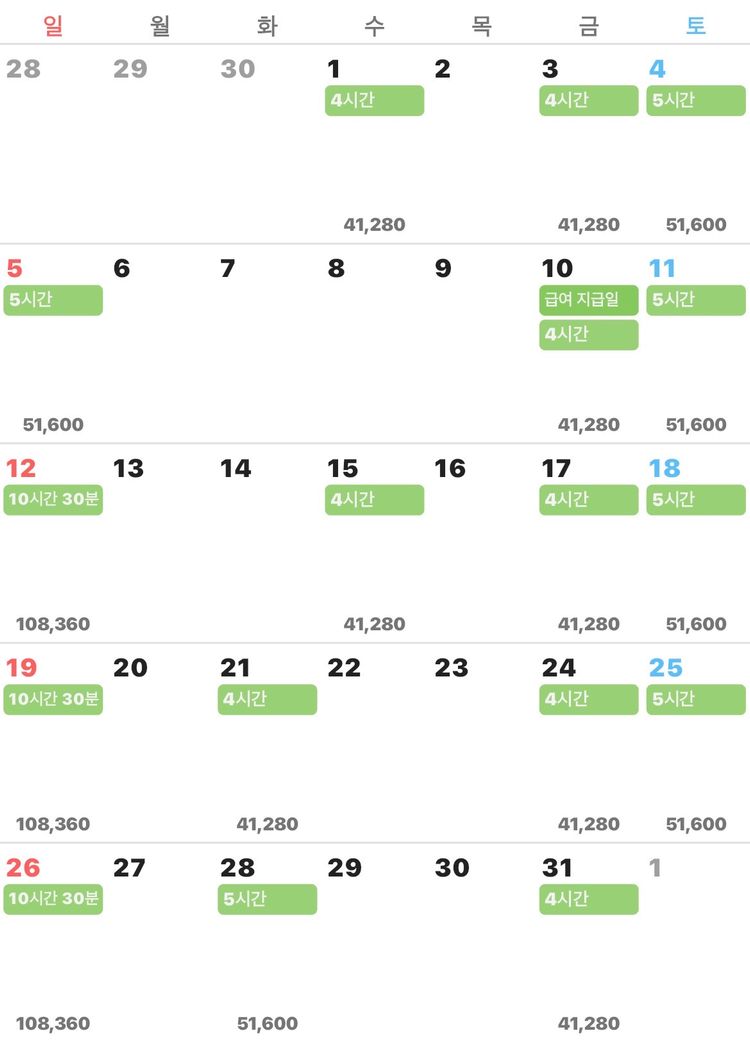Select the 4시간 shift on the 15th

pyautogui.click(x=374, y=499)
